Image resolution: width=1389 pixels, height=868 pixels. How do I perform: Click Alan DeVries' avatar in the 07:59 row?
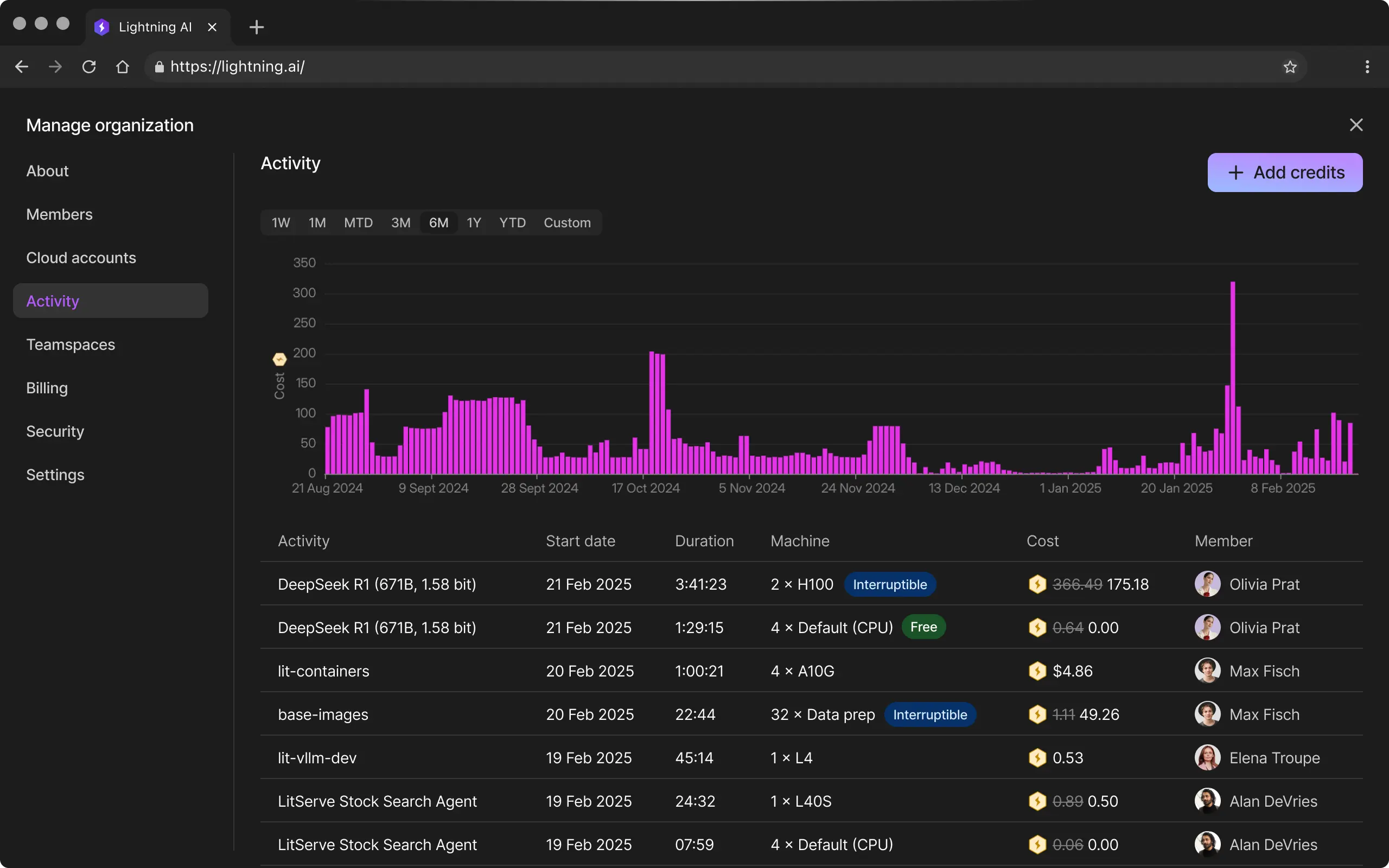pyautogui.click(x=1207, y=845)
